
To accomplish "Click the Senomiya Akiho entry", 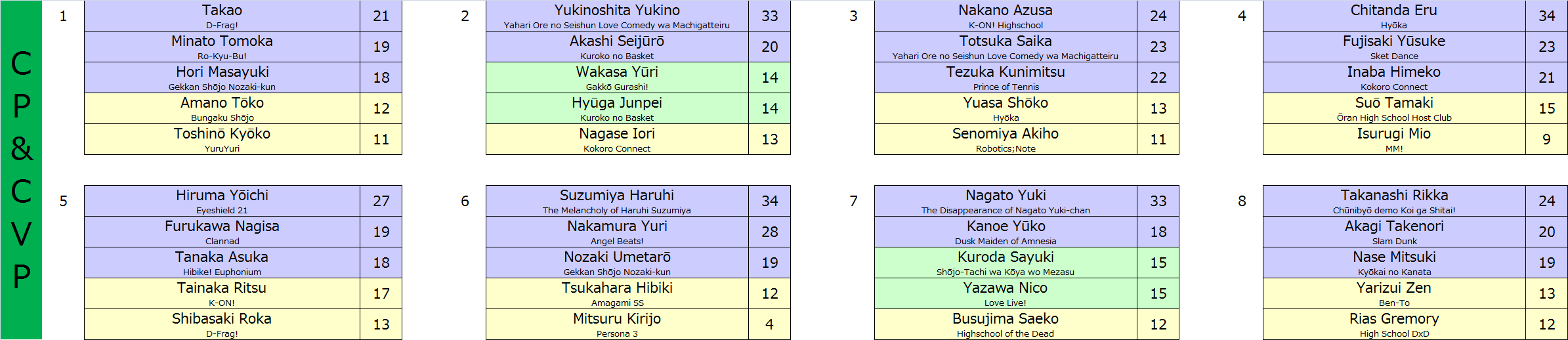I will [x=1006, y=139].
